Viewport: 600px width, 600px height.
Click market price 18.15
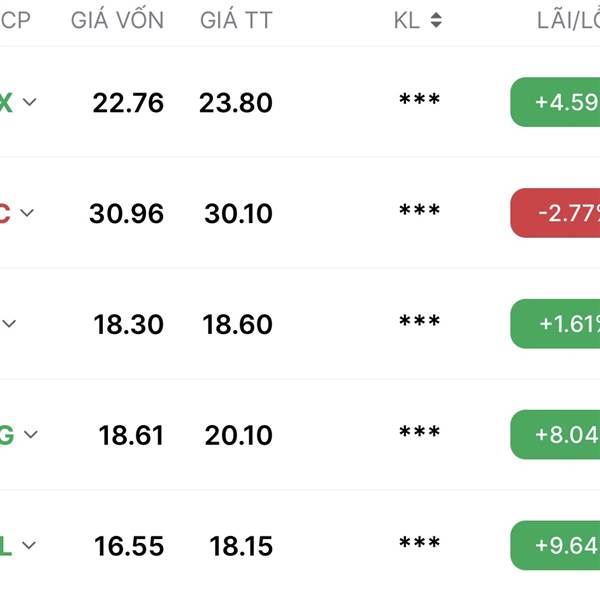click(241, 546)
